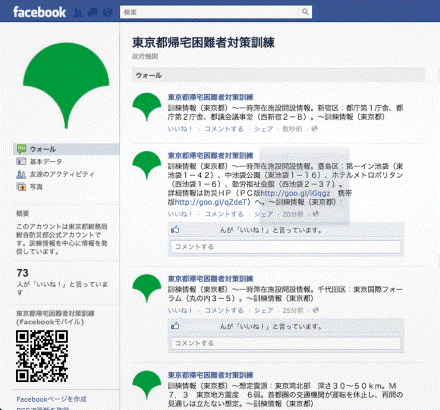Viewport: 440px width, 410px height.
Task: Open the goo.gl/iGqgz link
Action: 295,193
